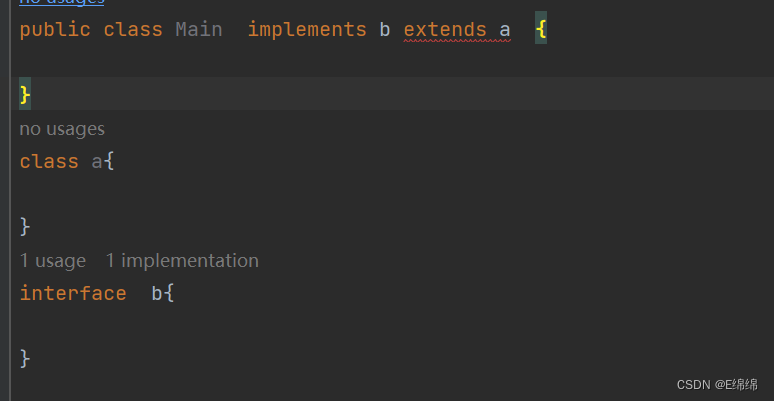Image resolution: width=774 pixels, height=401 pixels.
Task: Click the "implements" keyword
Action: [307, 30]
